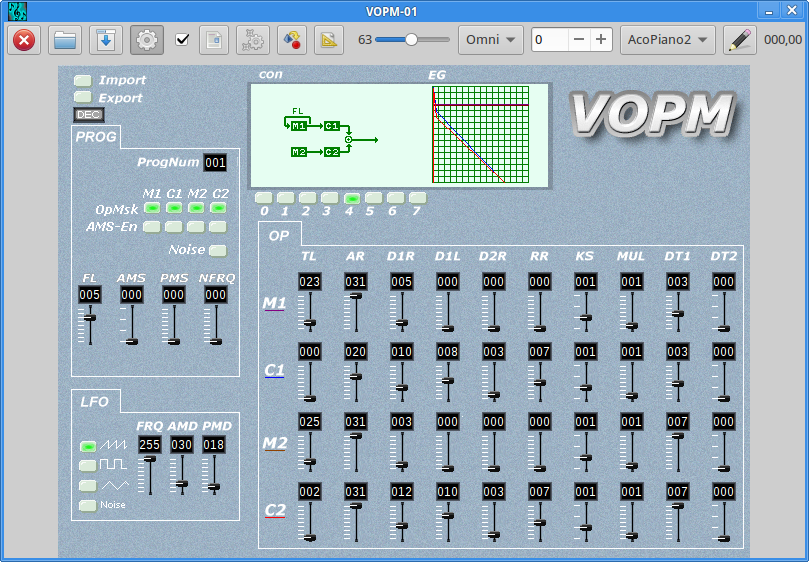Toggle the Noise enable LED in PROG

[218, 250]
